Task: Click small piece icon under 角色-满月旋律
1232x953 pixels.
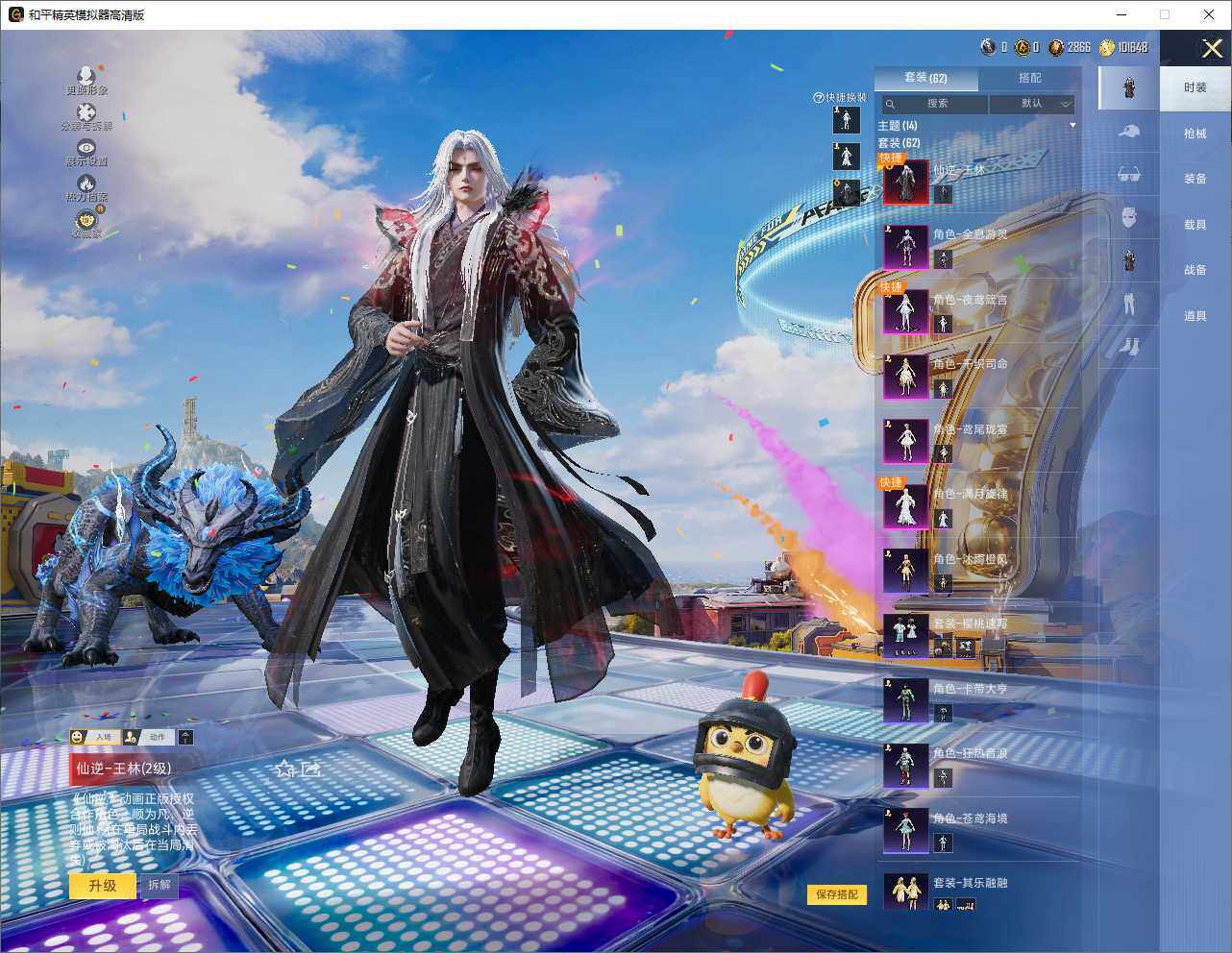Action: coord(943,519)
